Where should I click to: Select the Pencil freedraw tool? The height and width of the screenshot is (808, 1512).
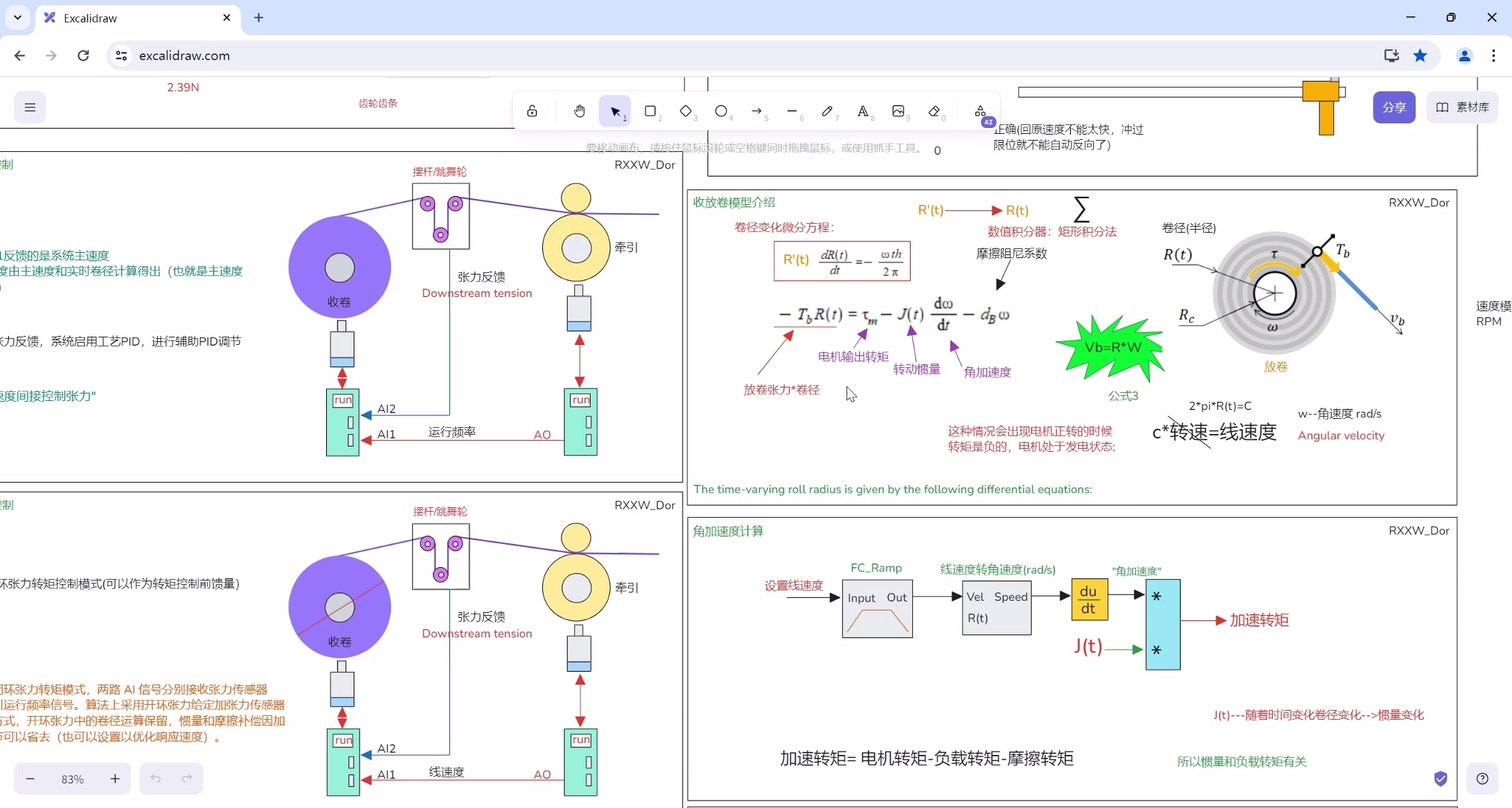click(827, 111)
